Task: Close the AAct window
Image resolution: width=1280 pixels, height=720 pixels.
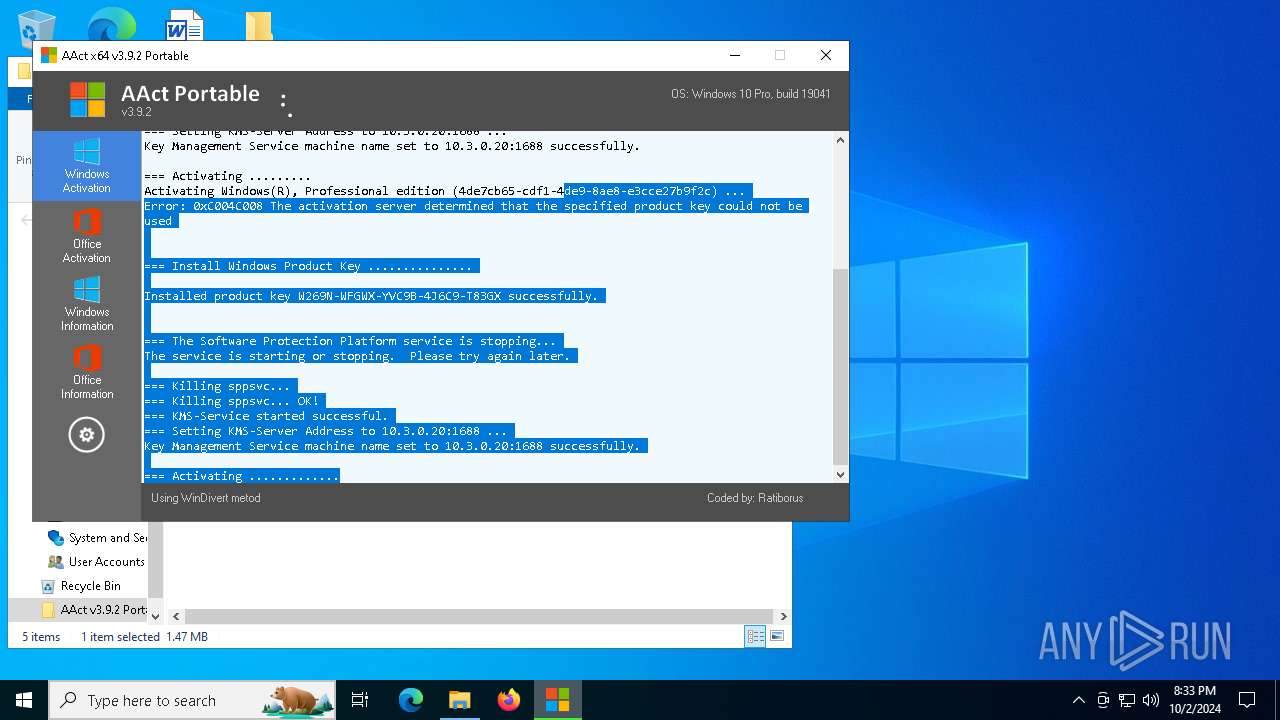Action: tap(826, 56)
